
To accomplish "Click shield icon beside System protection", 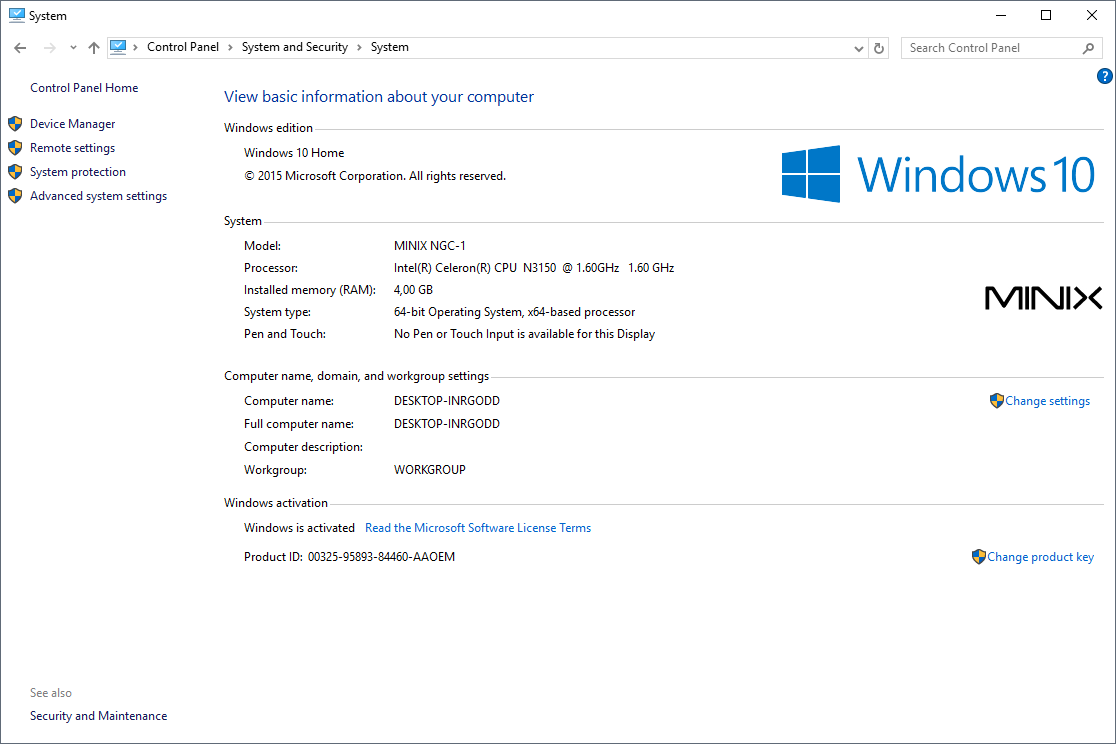I will coord(15,172).
